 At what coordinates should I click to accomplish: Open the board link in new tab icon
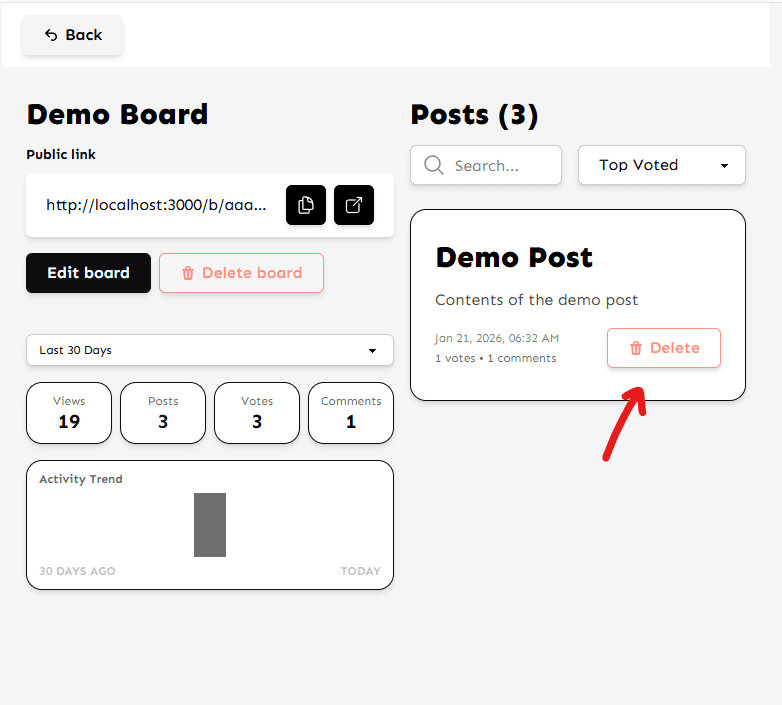(x=354, y=205)
